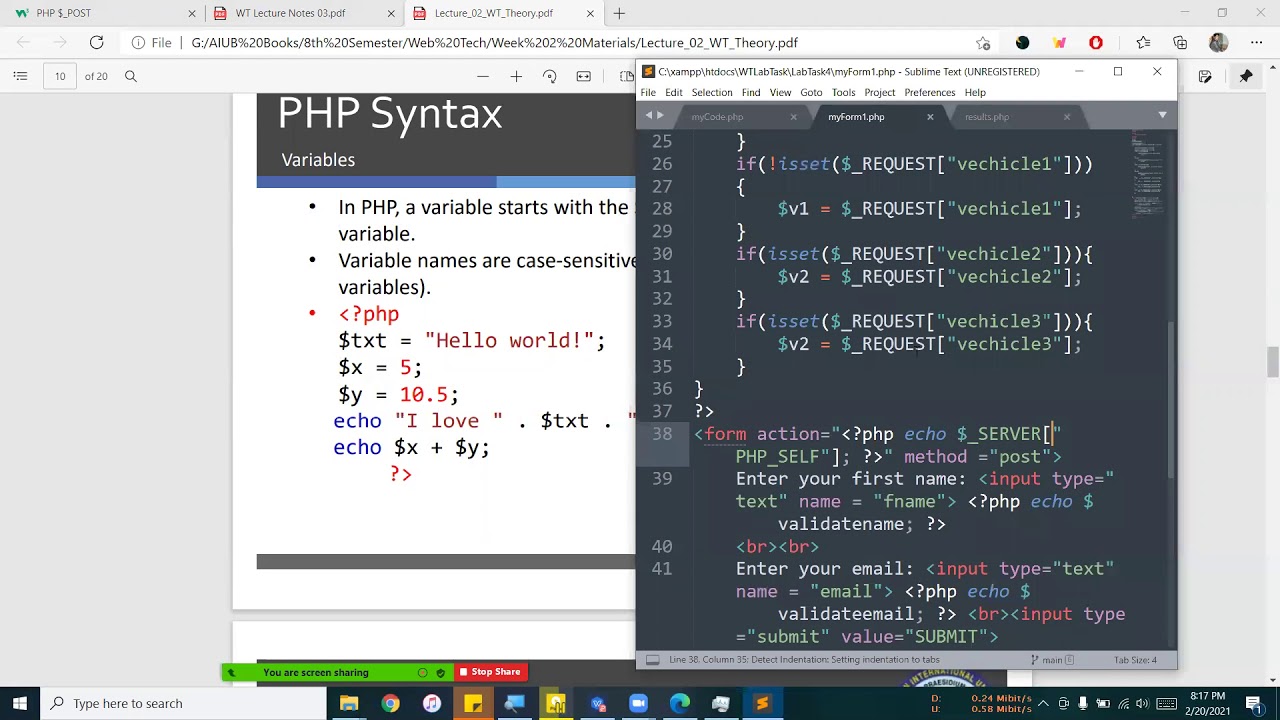Open Sublime Text taskbar icon

point(762,703)
